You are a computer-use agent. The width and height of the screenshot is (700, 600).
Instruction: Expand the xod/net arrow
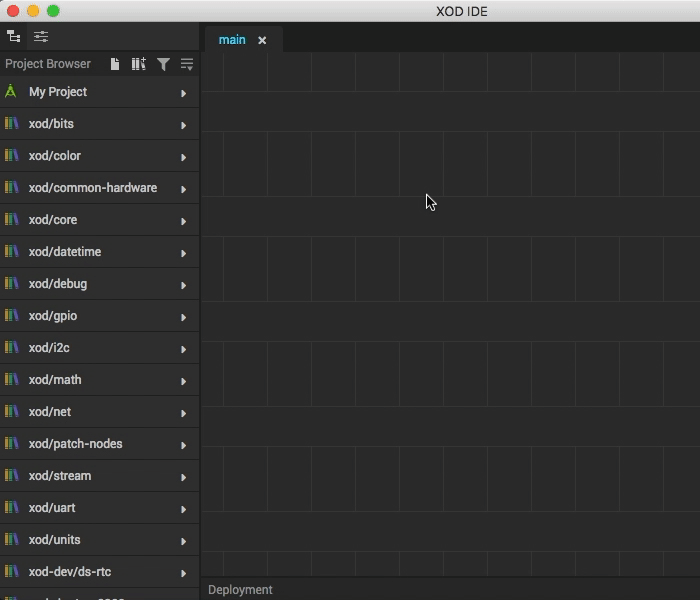tap(183, 413)
